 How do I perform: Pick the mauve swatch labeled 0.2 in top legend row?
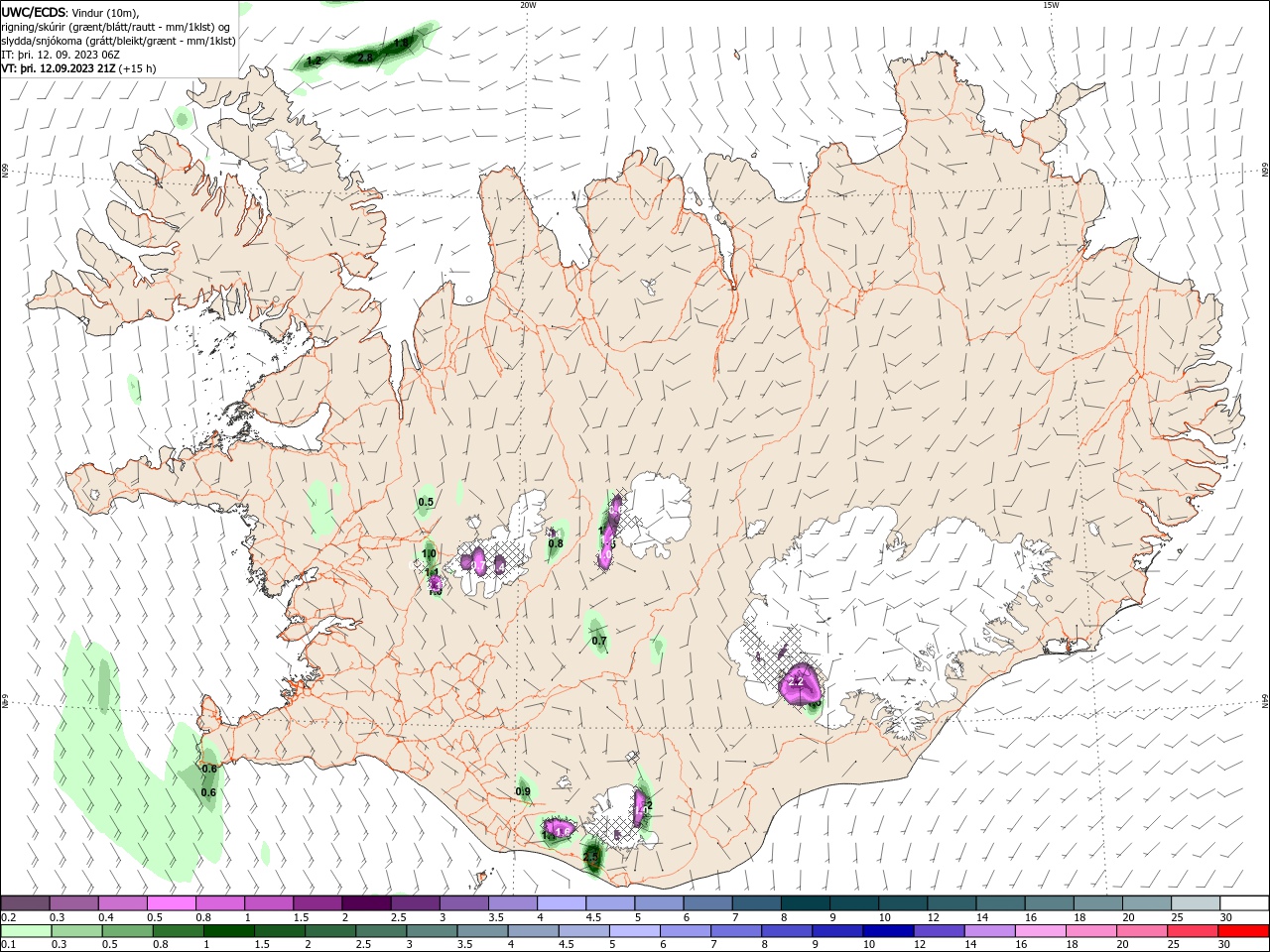(26, 903)
